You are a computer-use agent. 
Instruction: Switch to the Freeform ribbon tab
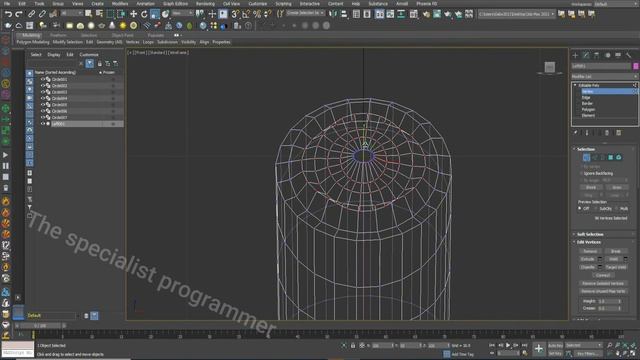tap(58, 36)
